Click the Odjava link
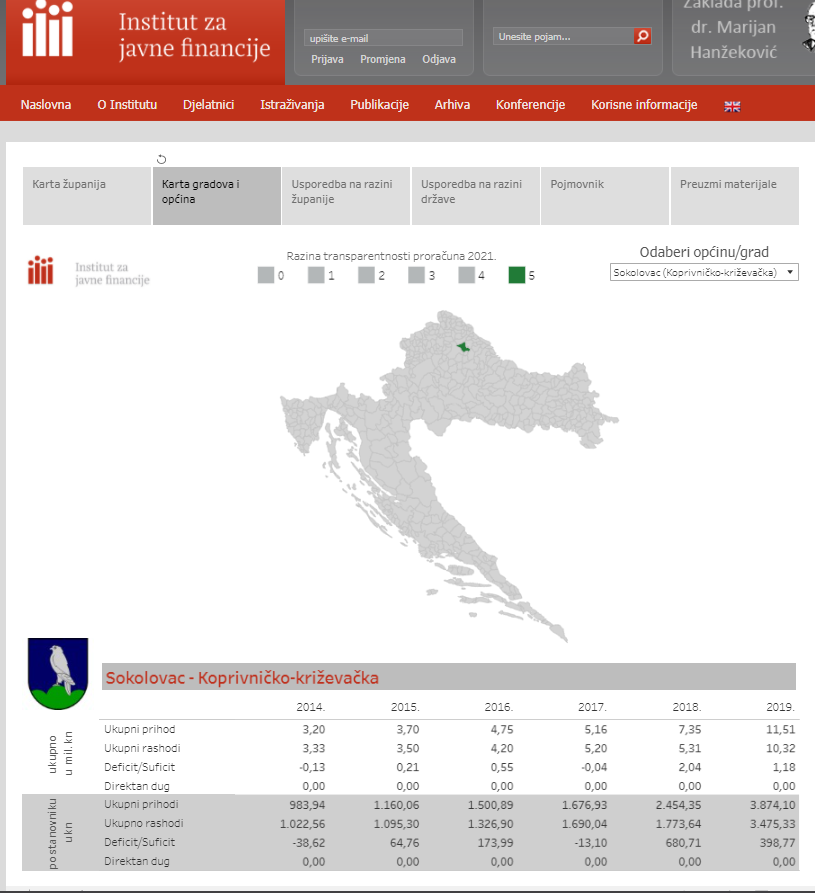 pos(438,59)
